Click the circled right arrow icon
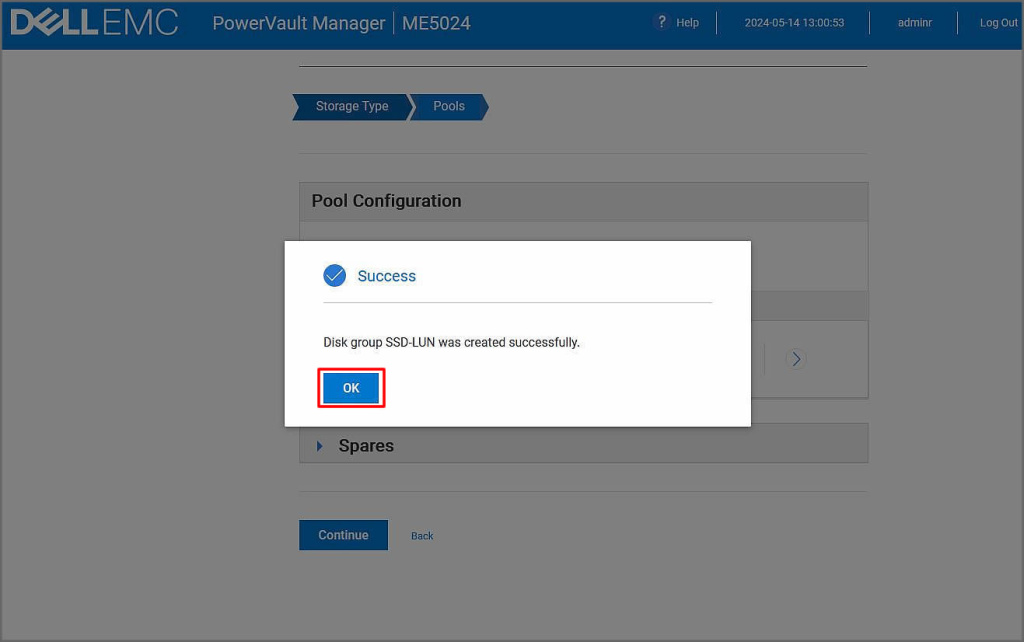This screenshot has height=642, width=1024. (x=796, y=359)
